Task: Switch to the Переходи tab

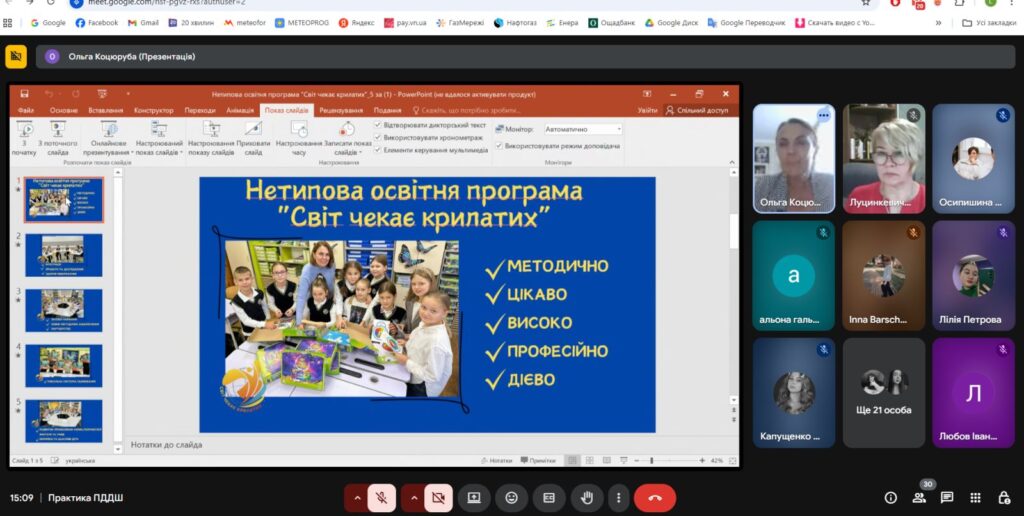Action: tap(200, 110)
